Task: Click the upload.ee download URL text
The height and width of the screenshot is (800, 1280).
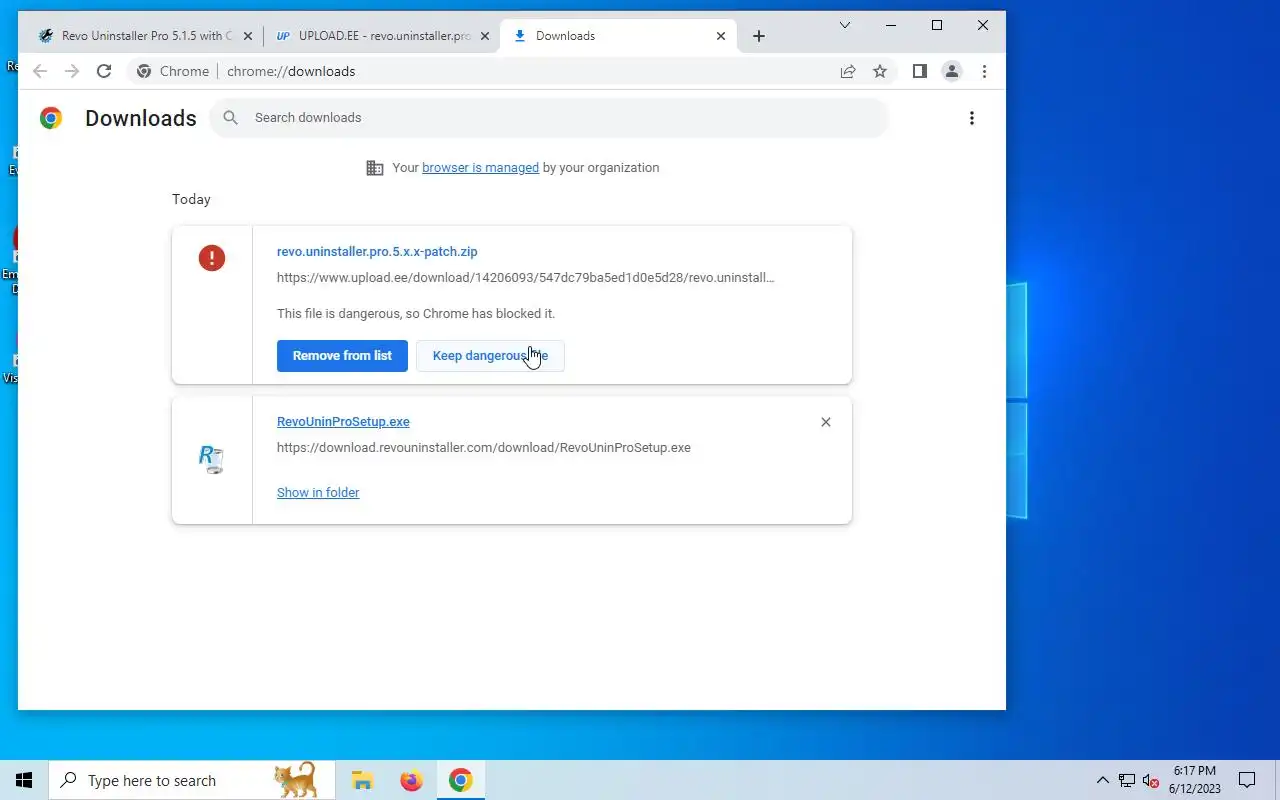Action: pos(525,278)
